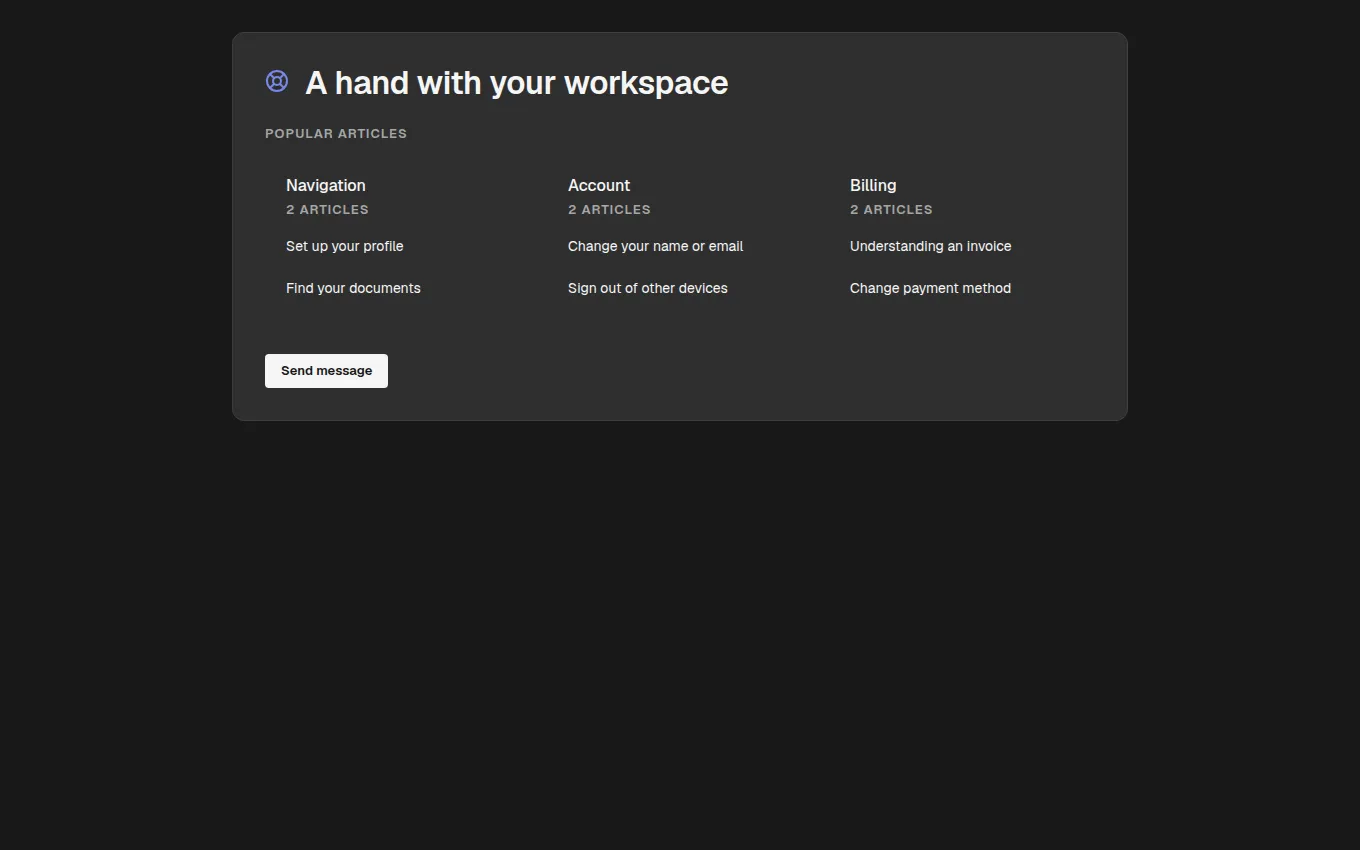Click the Send message button

tap(326, 371)
